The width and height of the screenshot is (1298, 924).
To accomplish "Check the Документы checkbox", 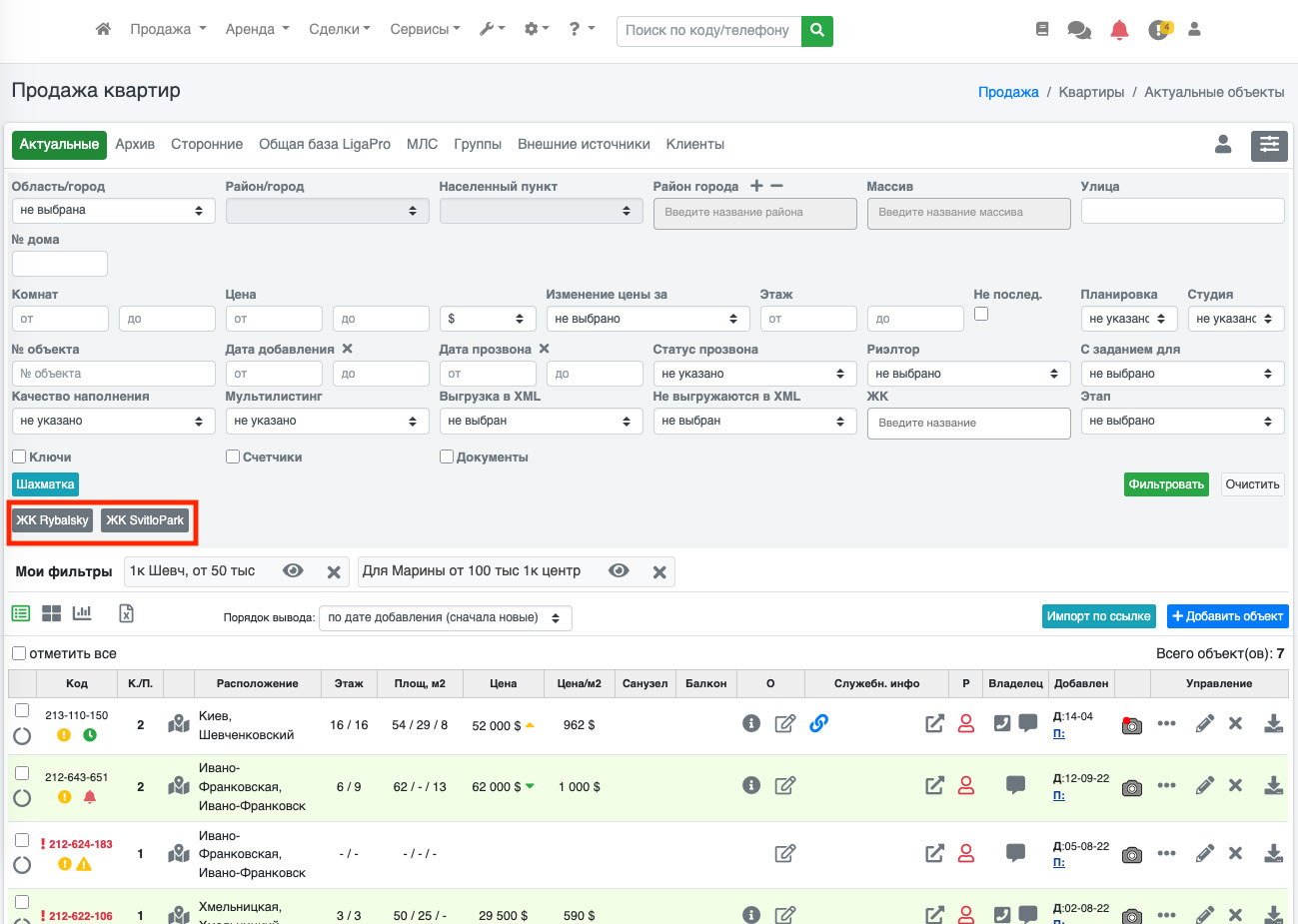I will click(447, 457).
